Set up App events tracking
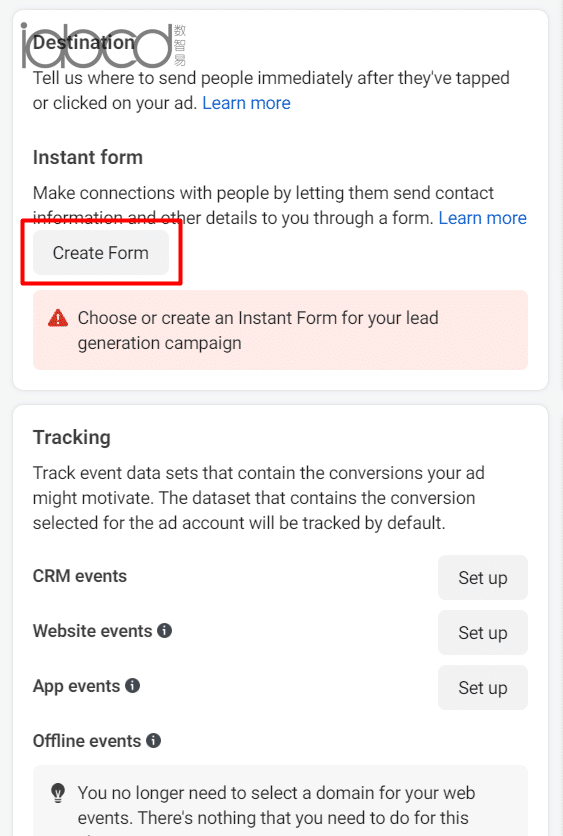Screen dimensions: 563x836 [x=483, y=687]
